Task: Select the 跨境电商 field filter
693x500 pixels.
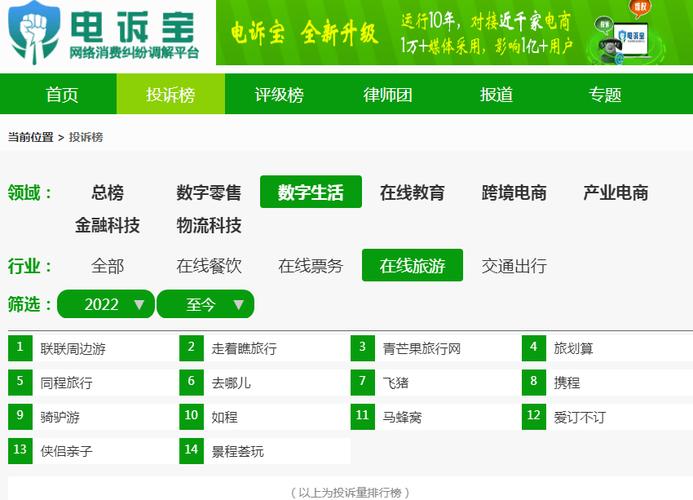Action: (x=514, y=192)
